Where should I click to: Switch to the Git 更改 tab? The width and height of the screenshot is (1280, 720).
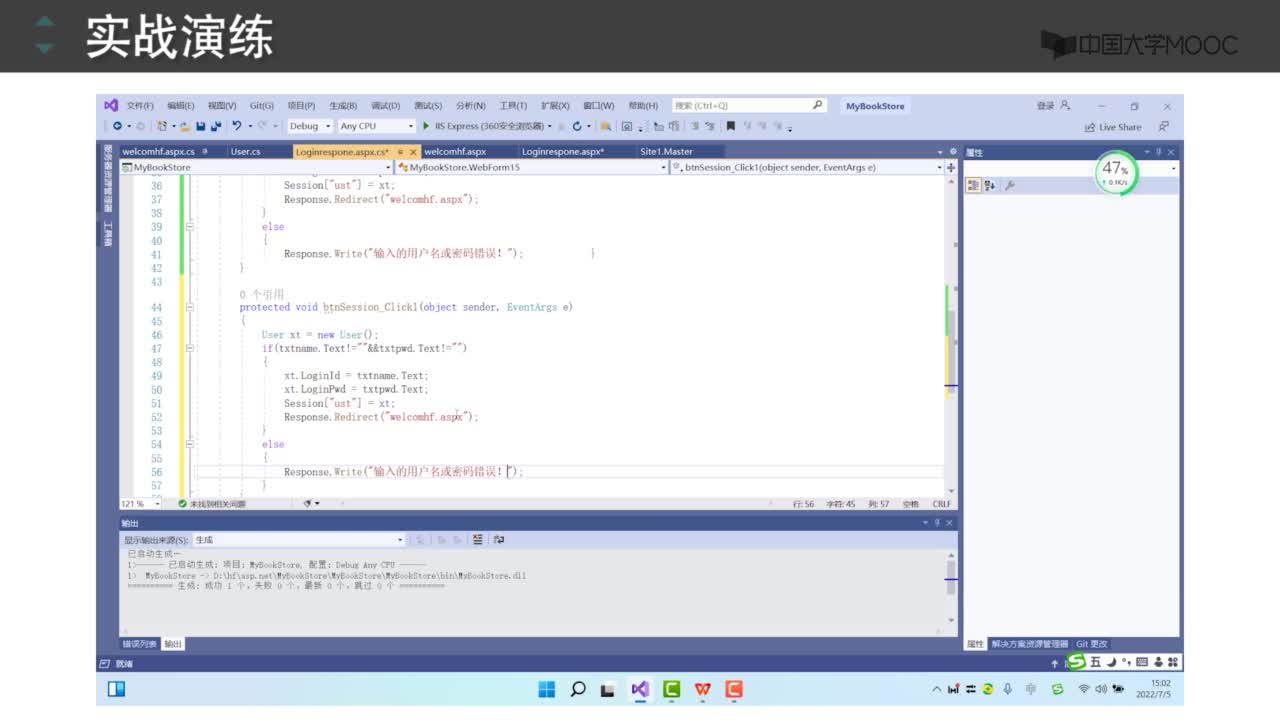coord(1091,644)
